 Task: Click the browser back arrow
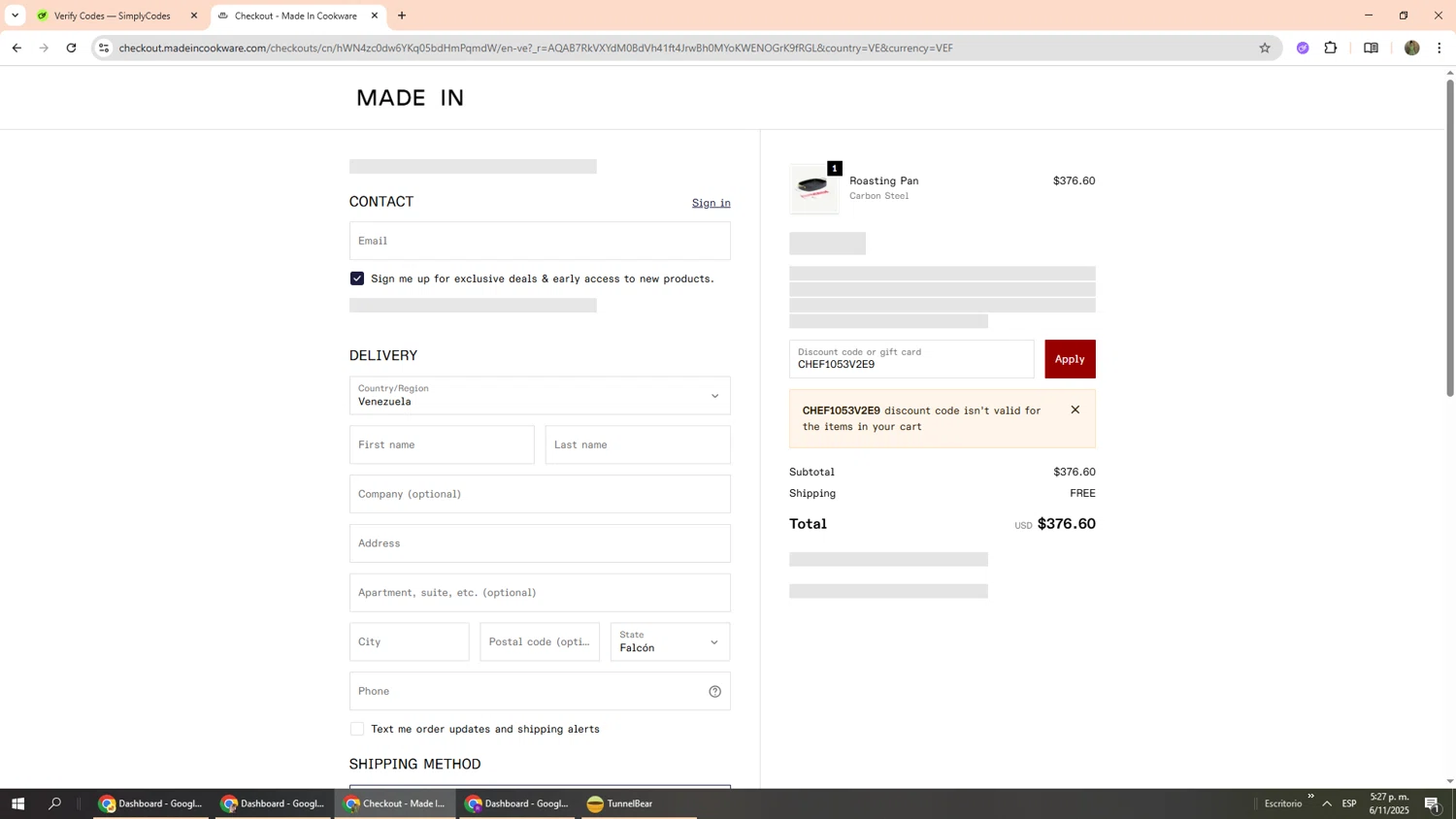tap(17, 48)
